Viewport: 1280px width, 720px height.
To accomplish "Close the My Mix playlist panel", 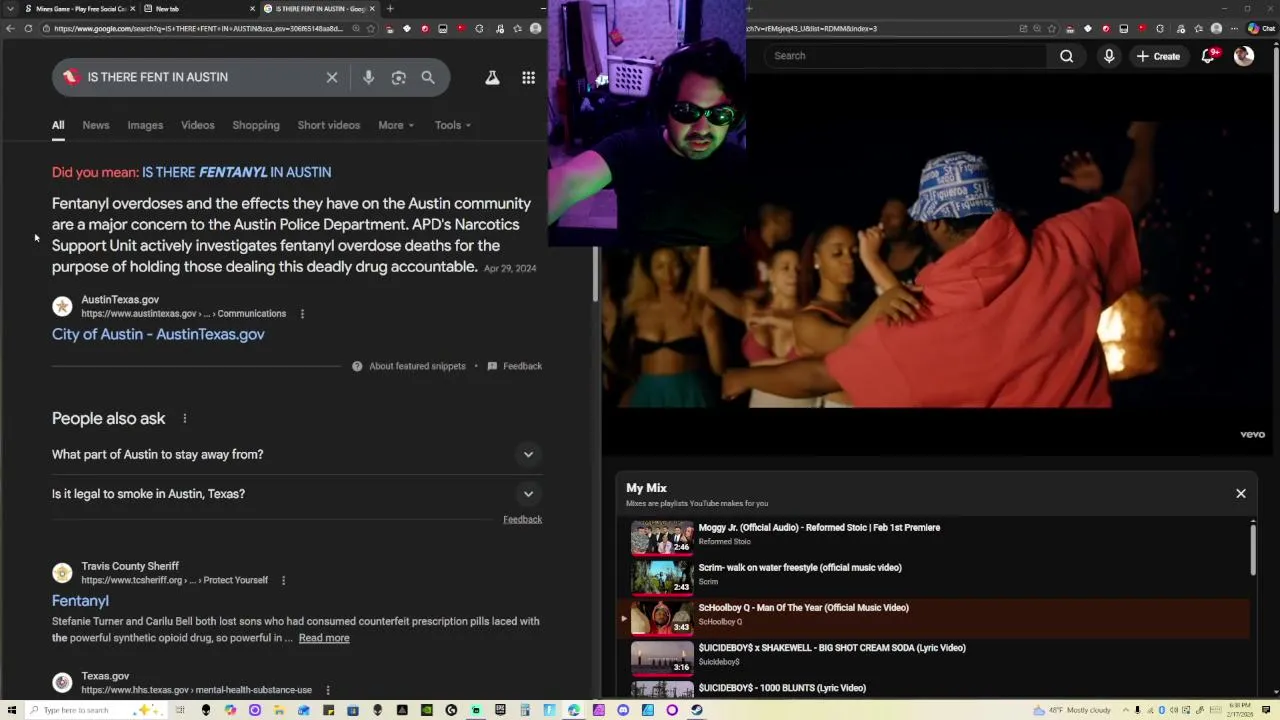I will coord(1241,493).
